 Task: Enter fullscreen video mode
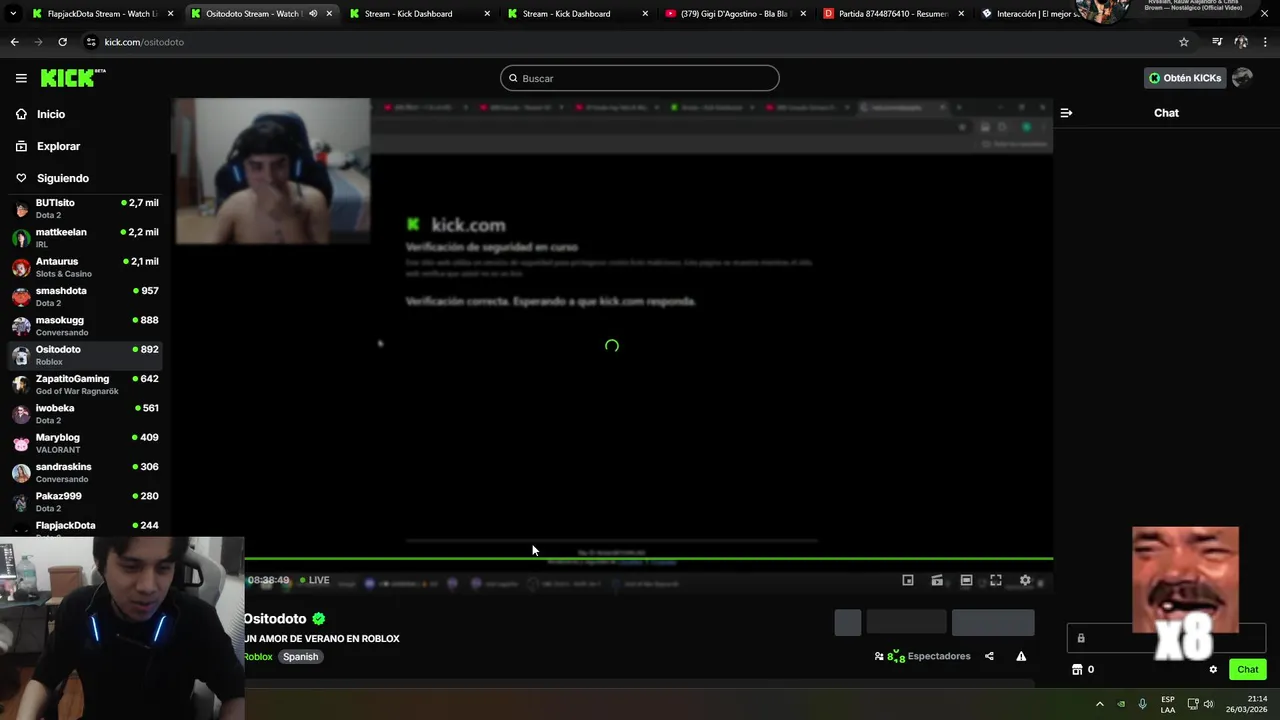[996, 580]
